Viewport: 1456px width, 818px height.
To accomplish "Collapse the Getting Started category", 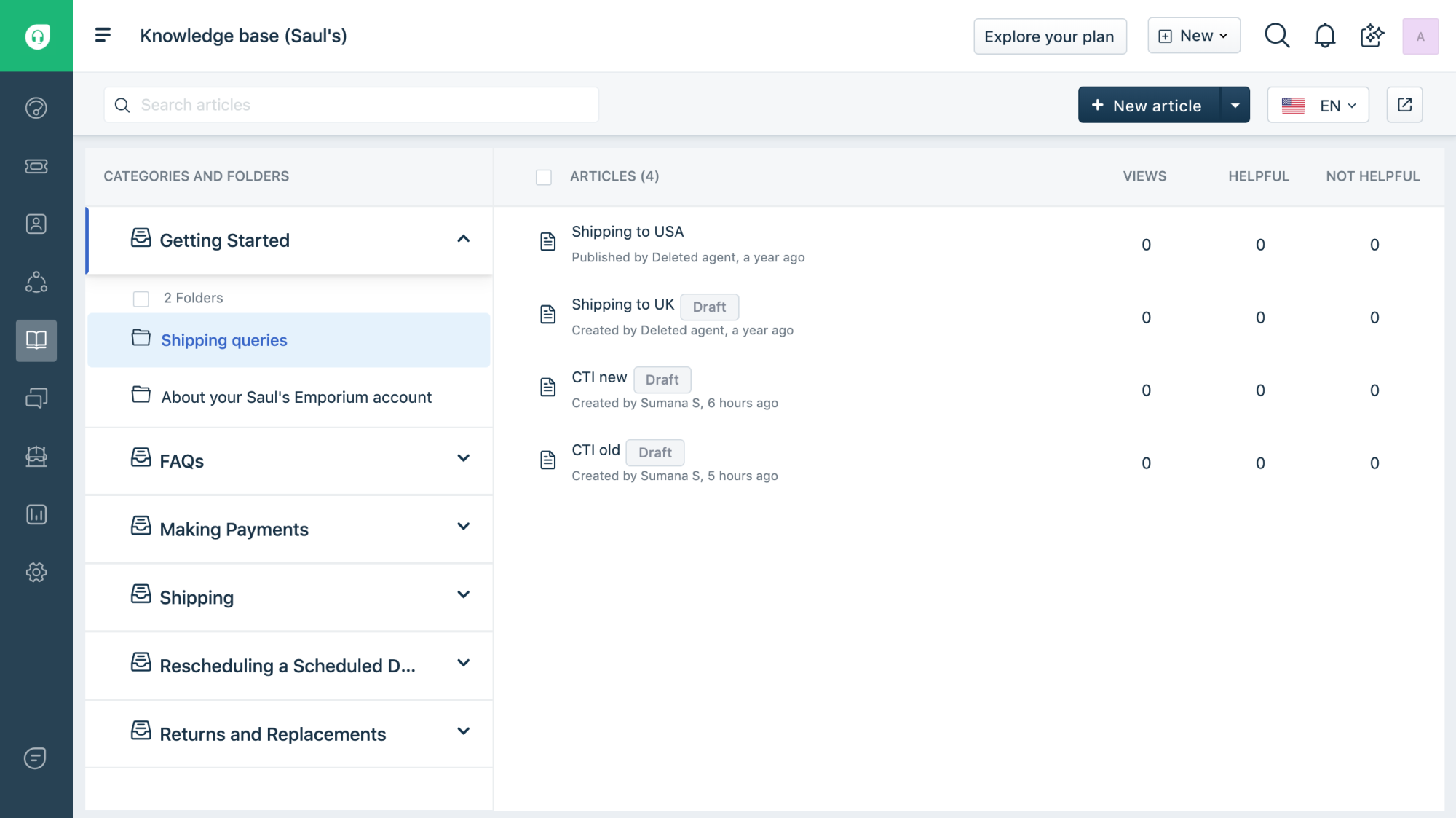I will tap(464, 240).
